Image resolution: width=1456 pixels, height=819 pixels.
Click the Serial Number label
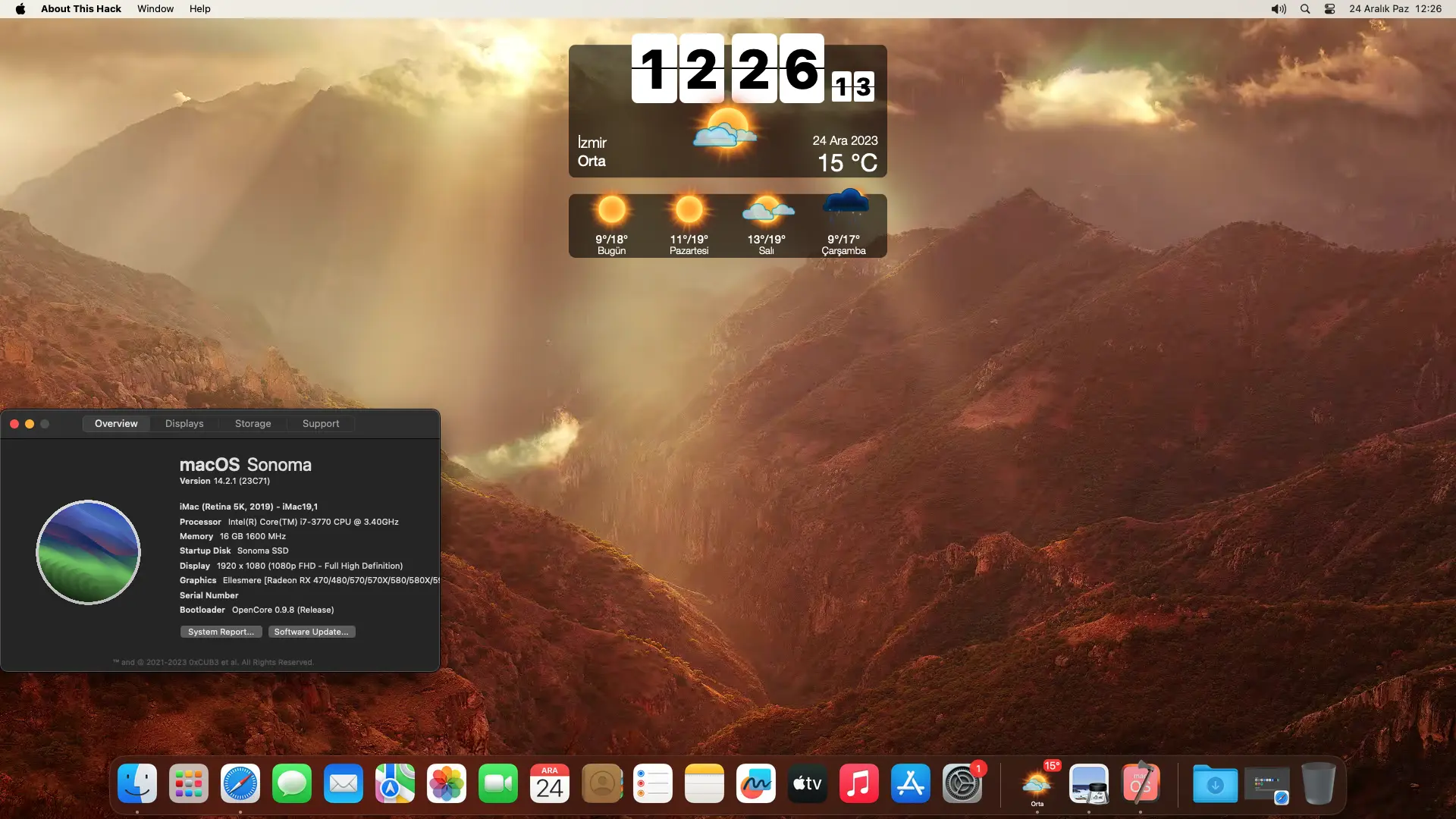click(x=209, y=595)
